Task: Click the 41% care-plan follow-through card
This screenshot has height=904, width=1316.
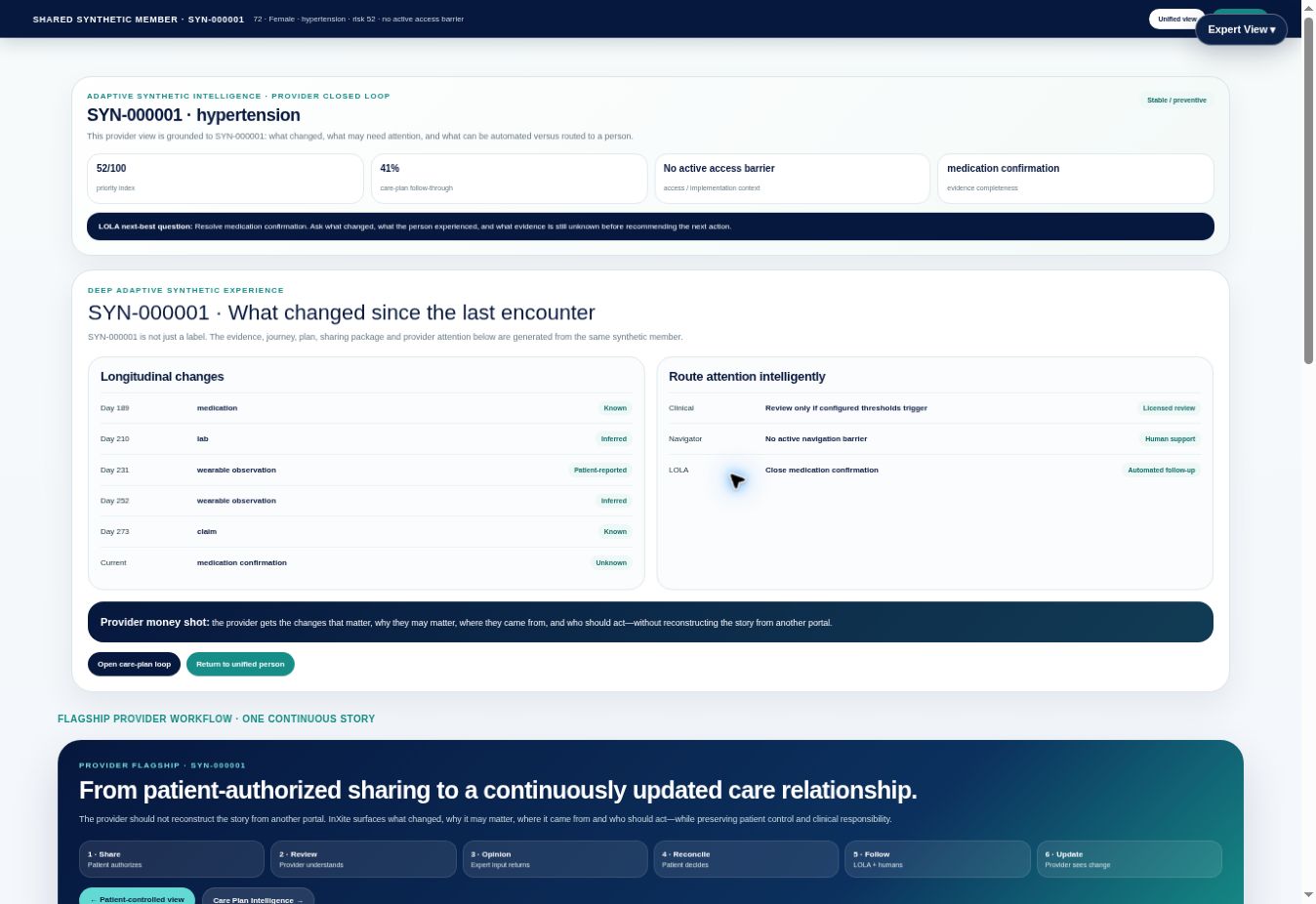Action: tap(509, 179)
